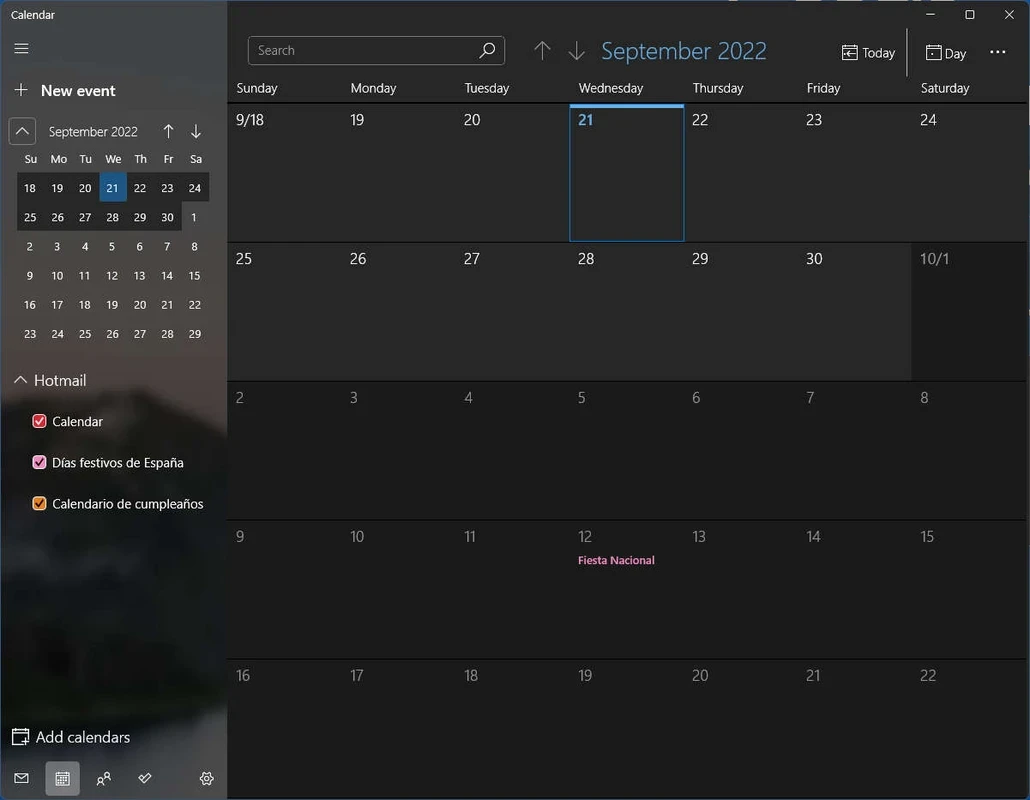Move mini calendar down one month
The width and height of the screenshot is (1030, 800).
click(x=196, y=131)
